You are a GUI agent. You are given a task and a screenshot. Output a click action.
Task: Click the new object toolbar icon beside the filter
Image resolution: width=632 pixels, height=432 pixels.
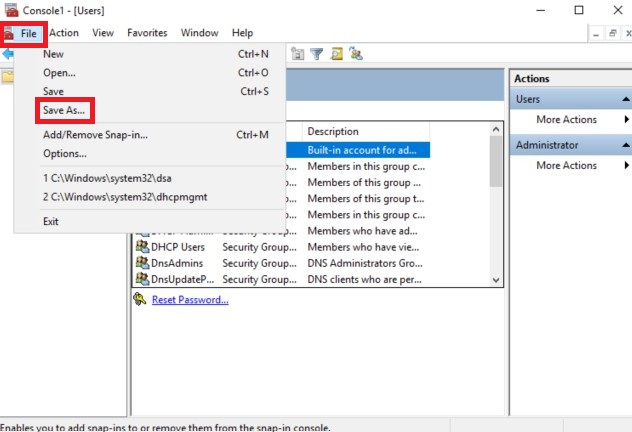pyautogui.click(x=297, y=54)
